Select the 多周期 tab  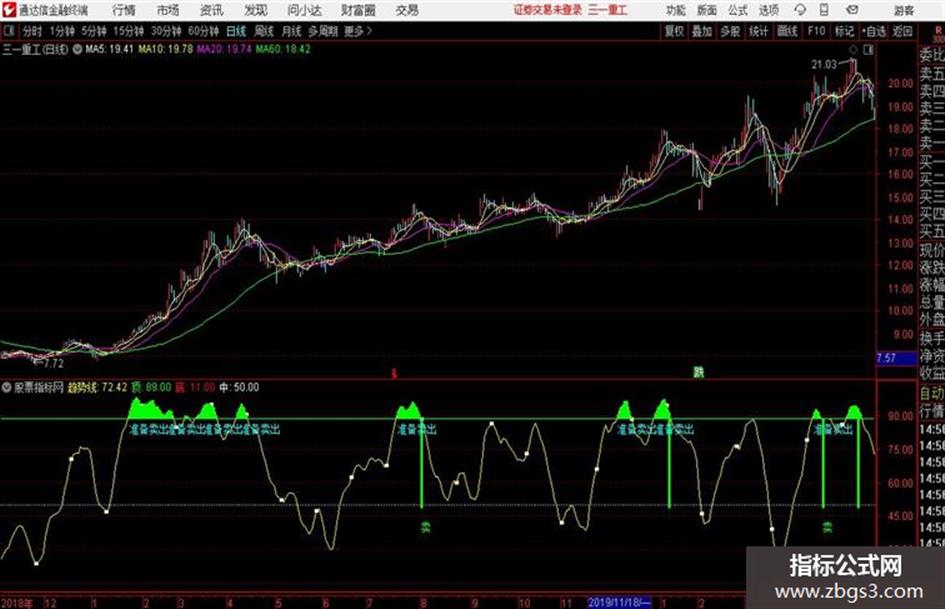(323, 31)
